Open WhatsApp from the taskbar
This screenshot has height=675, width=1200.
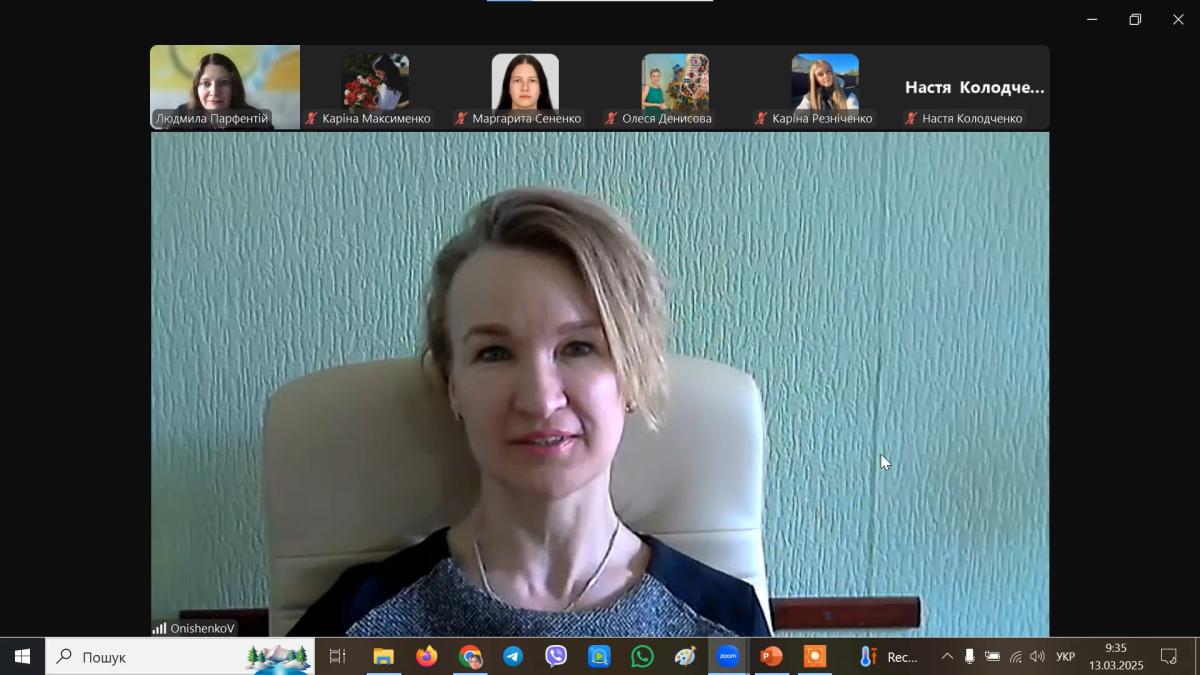point(642,657)
